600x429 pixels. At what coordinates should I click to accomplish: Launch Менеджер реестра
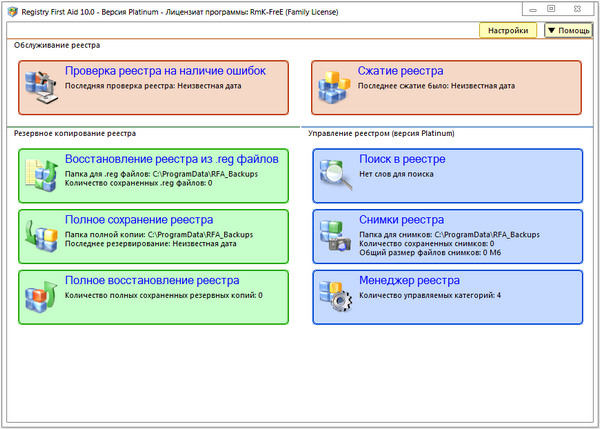click(x=409, y=280)
